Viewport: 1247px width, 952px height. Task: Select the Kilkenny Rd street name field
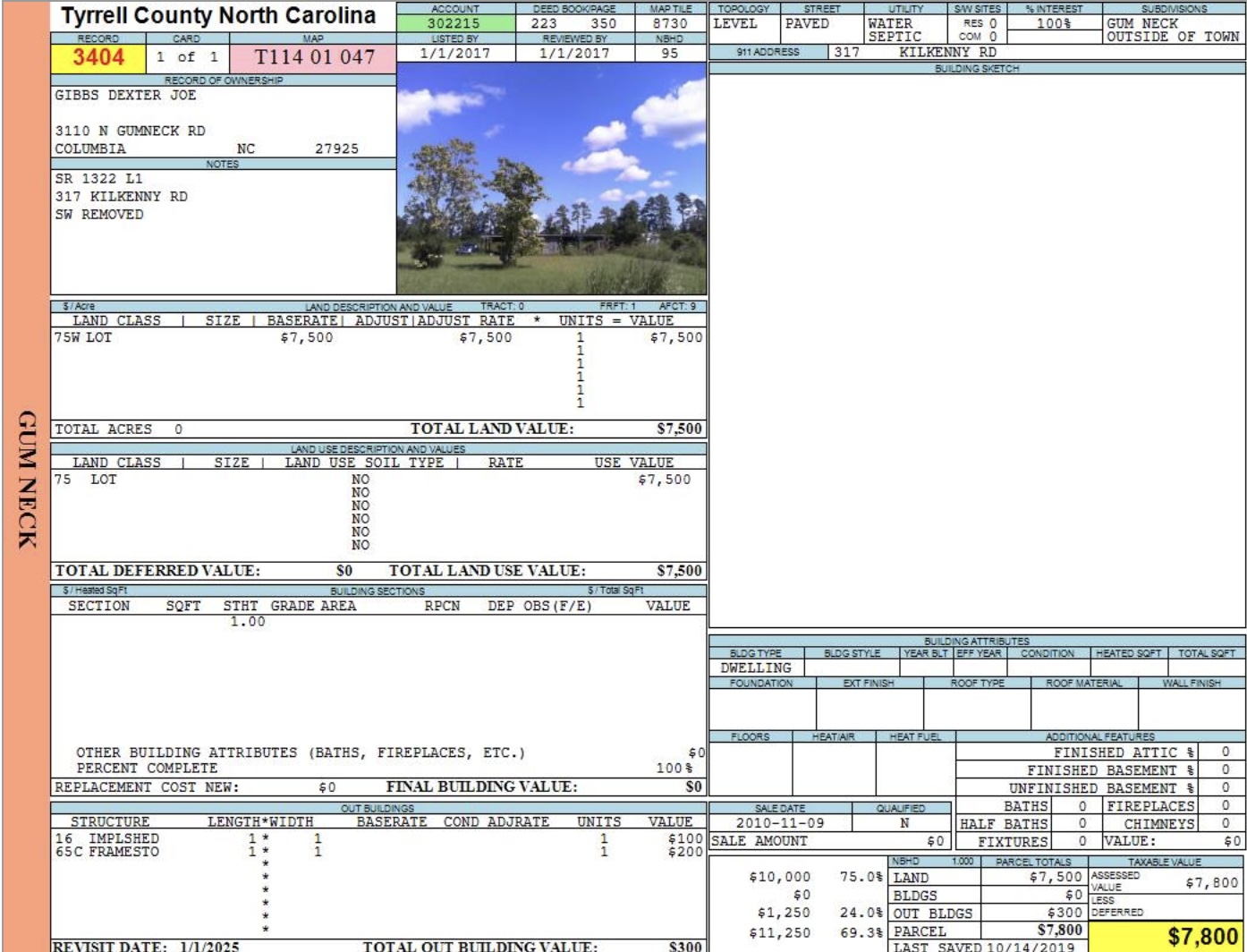pyautogui.click(x=946, y=53)
